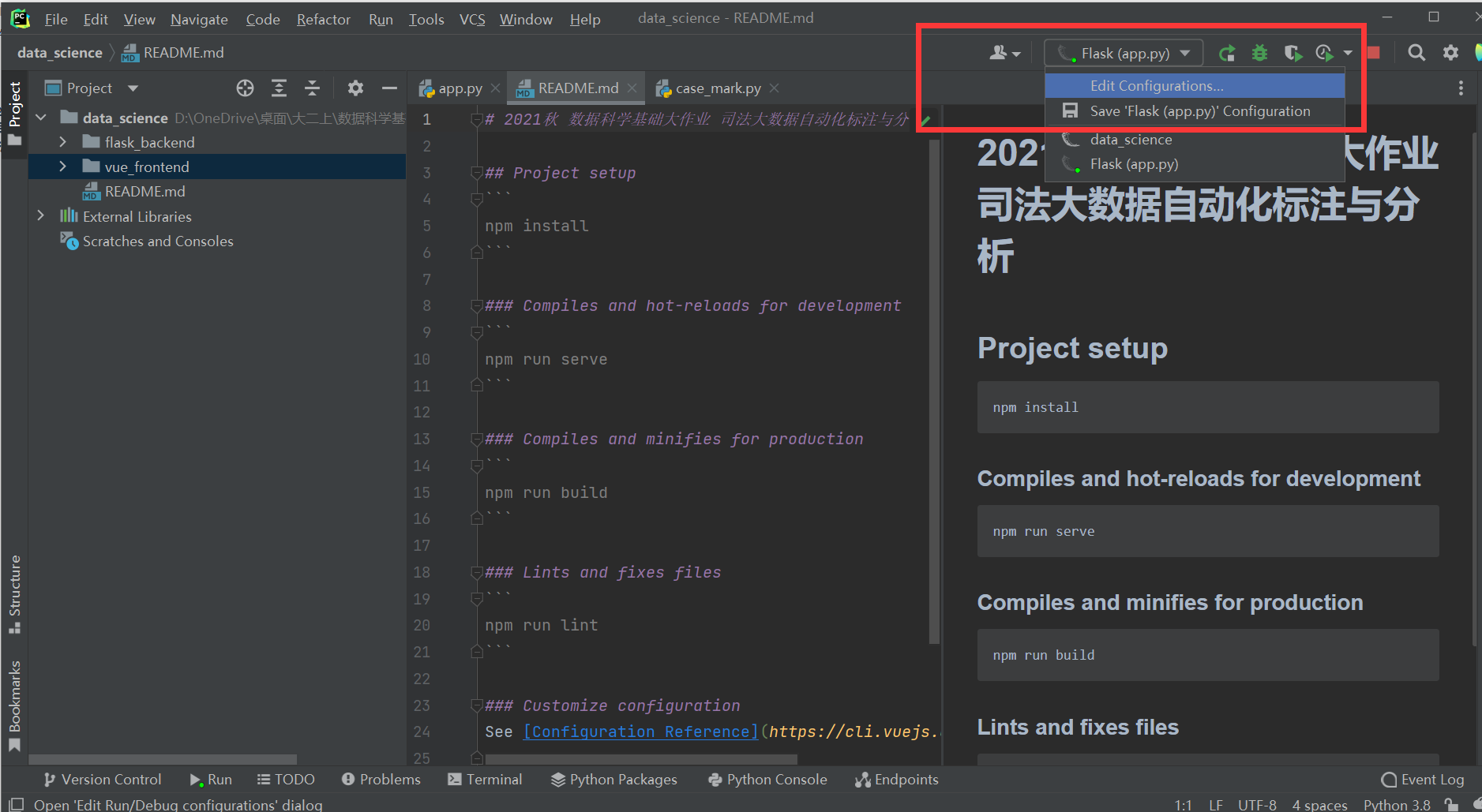Click Python 3.8 interpreter in status bar
This screenshot has height=812, width=1482.
(x=1397, y=804)
